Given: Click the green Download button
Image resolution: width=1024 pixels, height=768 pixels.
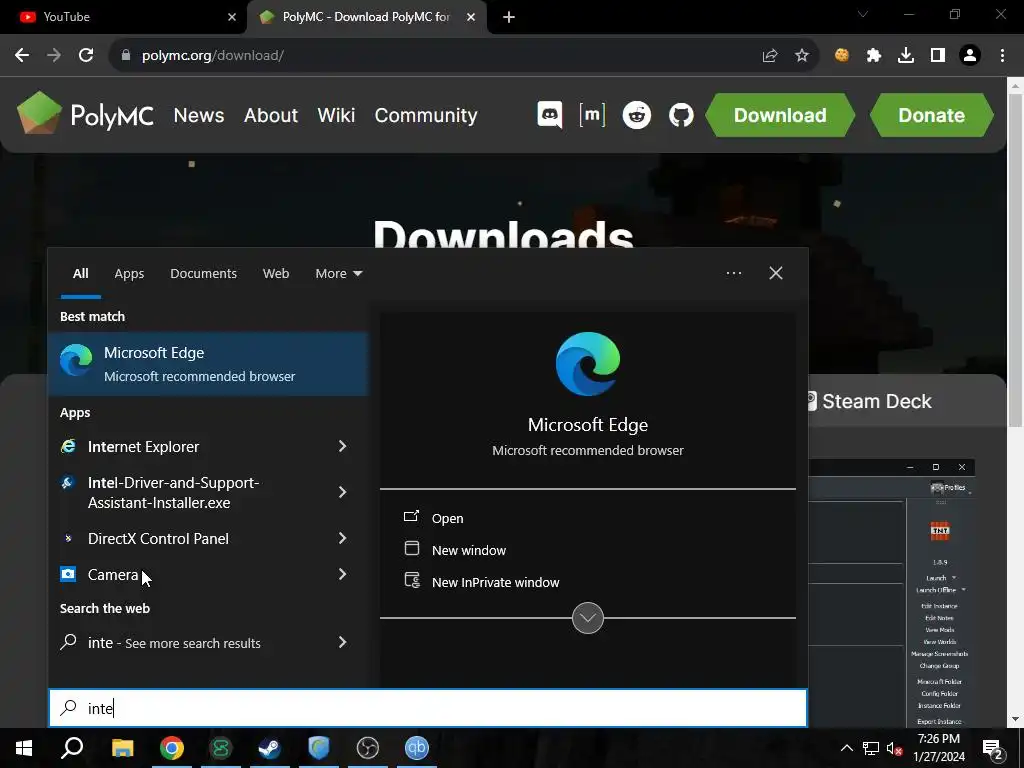Looking at the screenshot, I should (x=780, y=115).
